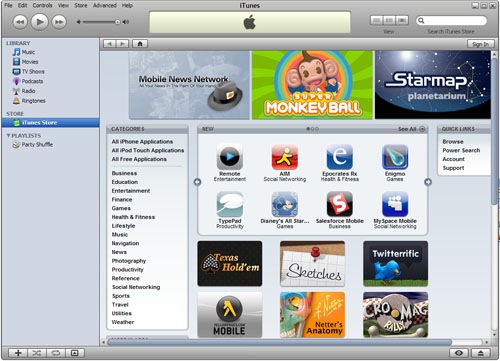Viewport: 500px width, 361px height.
Task: Switch to Cover Flow view button
Action: [x=402, y=20]
